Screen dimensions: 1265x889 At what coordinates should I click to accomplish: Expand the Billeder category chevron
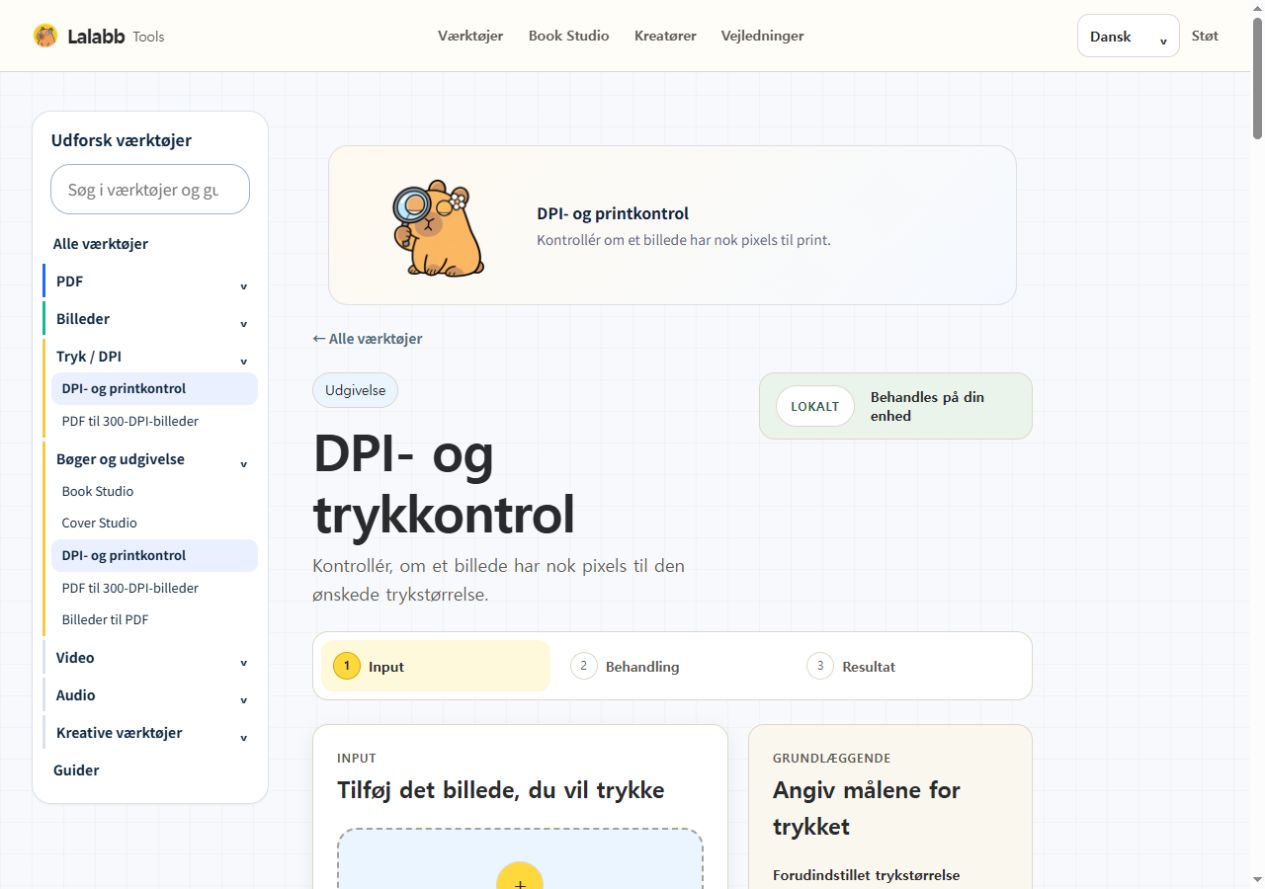(243, 324)
